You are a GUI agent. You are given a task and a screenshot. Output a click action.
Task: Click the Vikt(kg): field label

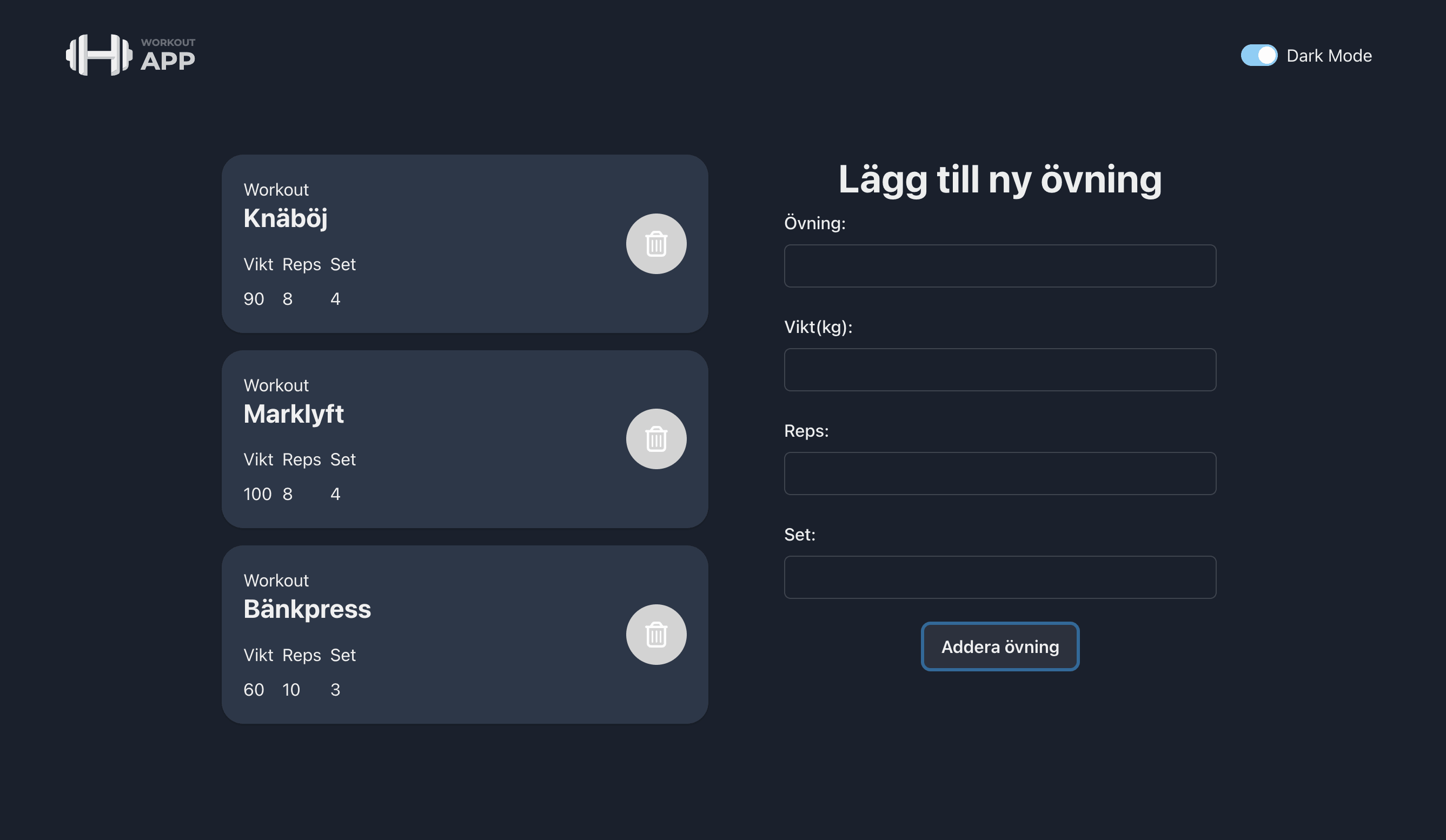coord(818,327)
